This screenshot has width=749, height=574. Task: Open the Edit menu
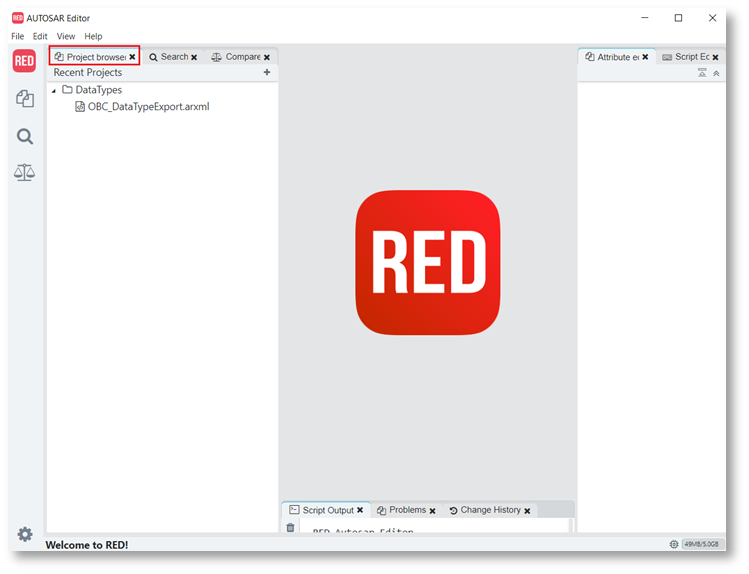point(40,36)
